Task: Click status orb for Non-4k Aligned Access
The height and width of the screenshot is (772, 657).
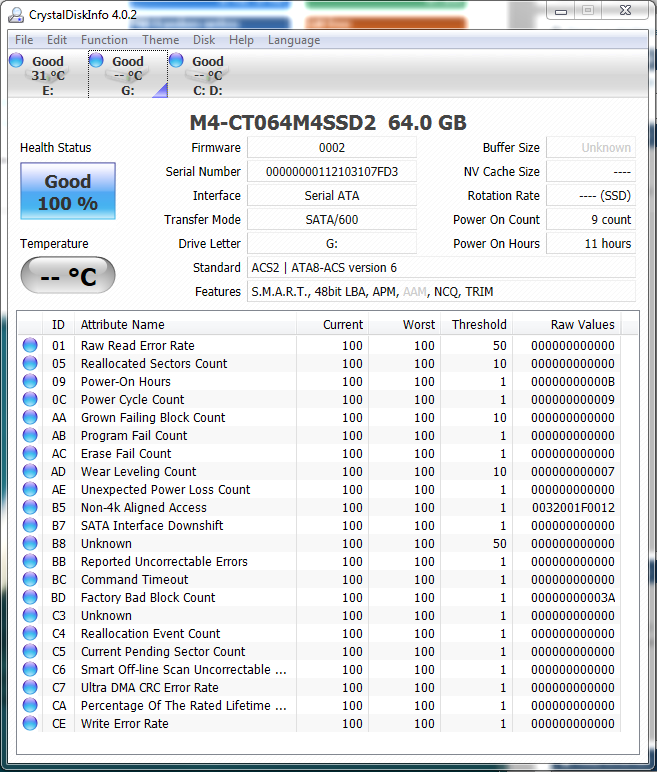Action: click(x=30, y=507)
